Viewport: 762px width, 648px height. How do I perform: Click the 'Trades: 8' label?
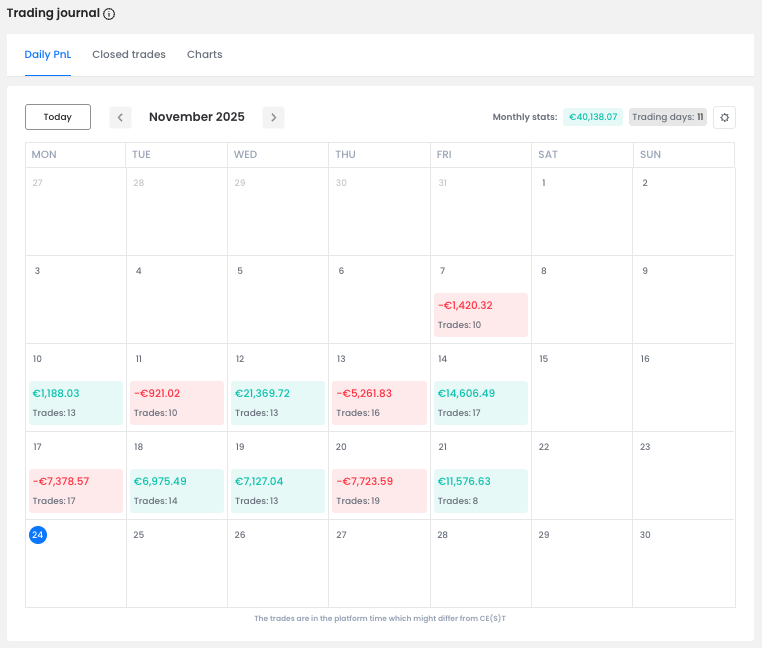click(458, 501)
